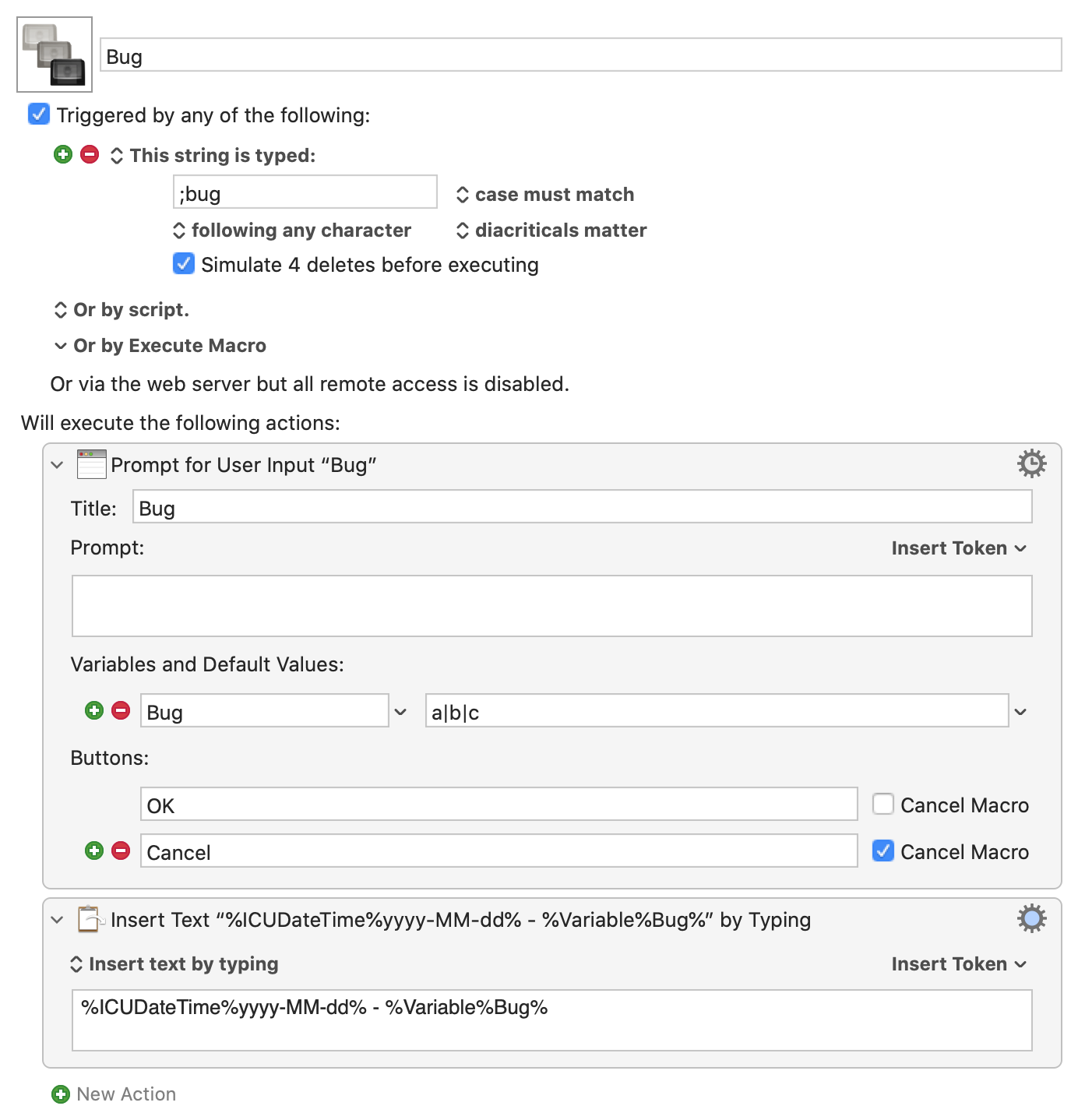This screenshot has width=1078, height=1120.
Task: Open case must match popup
Action: click(x=545, y=195)
